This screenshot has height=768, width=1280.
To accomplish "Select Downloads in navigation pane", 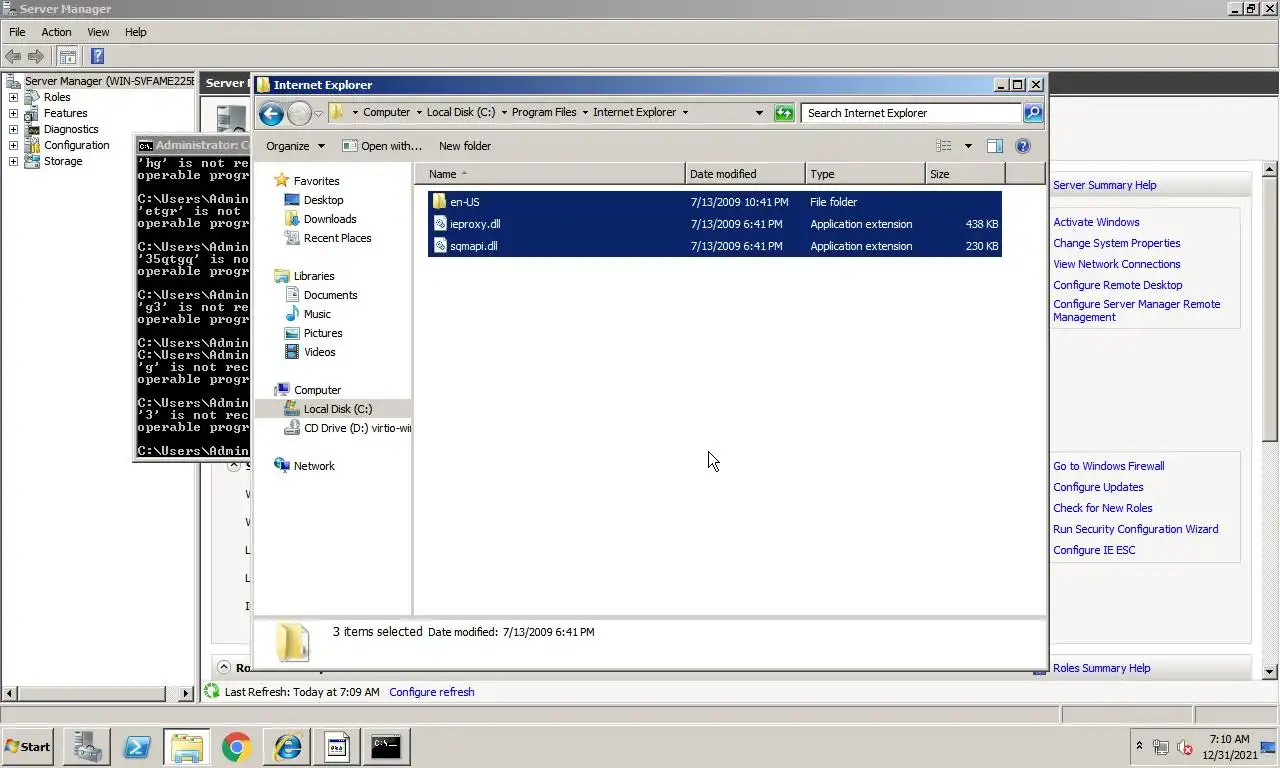I will pyautogui.click(x=330, y=219).
